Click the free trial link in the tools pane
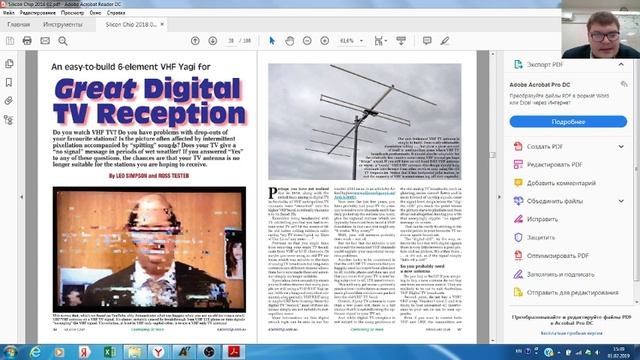The height and width of the screenshot is (360, 640). [x=571, y=333]
